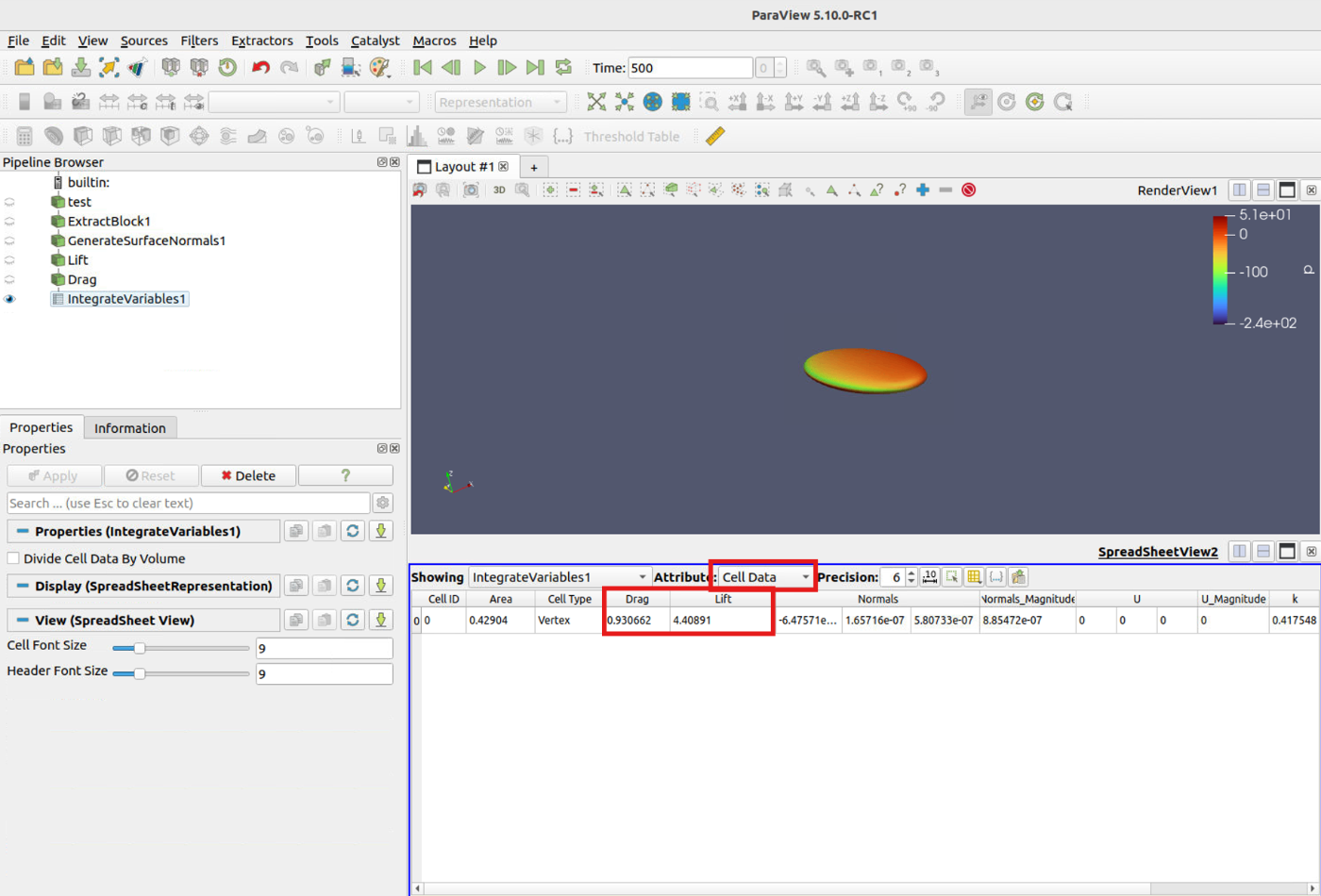This screenshot has height=896, width=1321.
Task: Click the properties search field
Action: coord(188,503)
